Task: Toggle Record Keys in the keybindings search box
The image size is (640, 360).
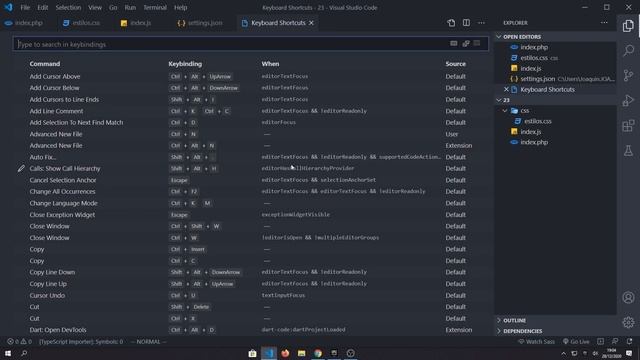Action: [x=453, y=44]
